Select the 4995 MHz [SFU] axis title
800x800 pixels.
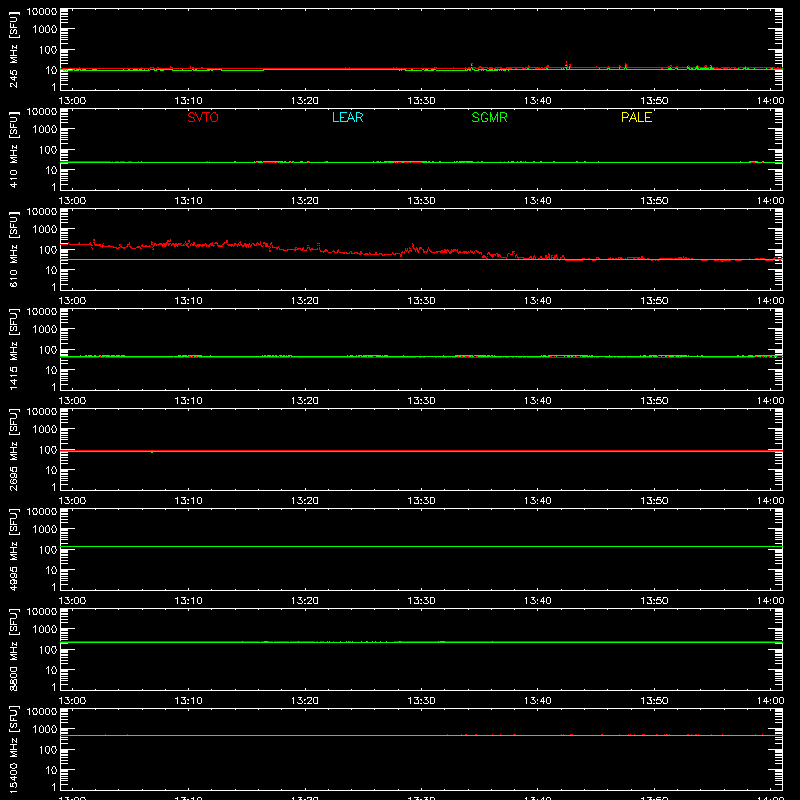pyautogui.click(x=13, y=549)
